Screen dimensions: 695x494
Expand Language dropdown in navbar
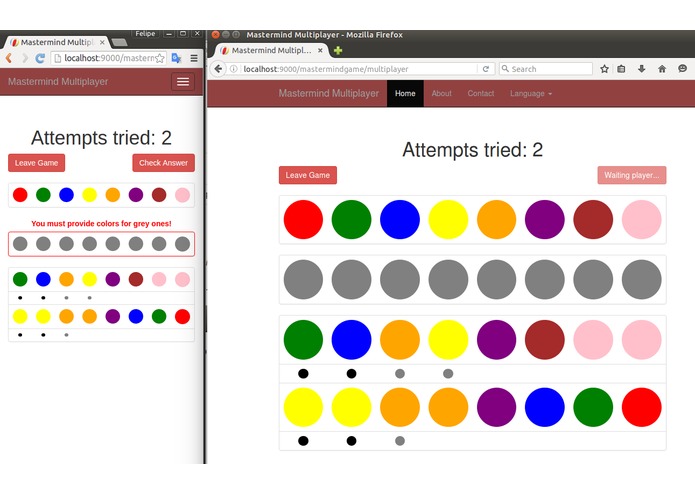point(531,93)
